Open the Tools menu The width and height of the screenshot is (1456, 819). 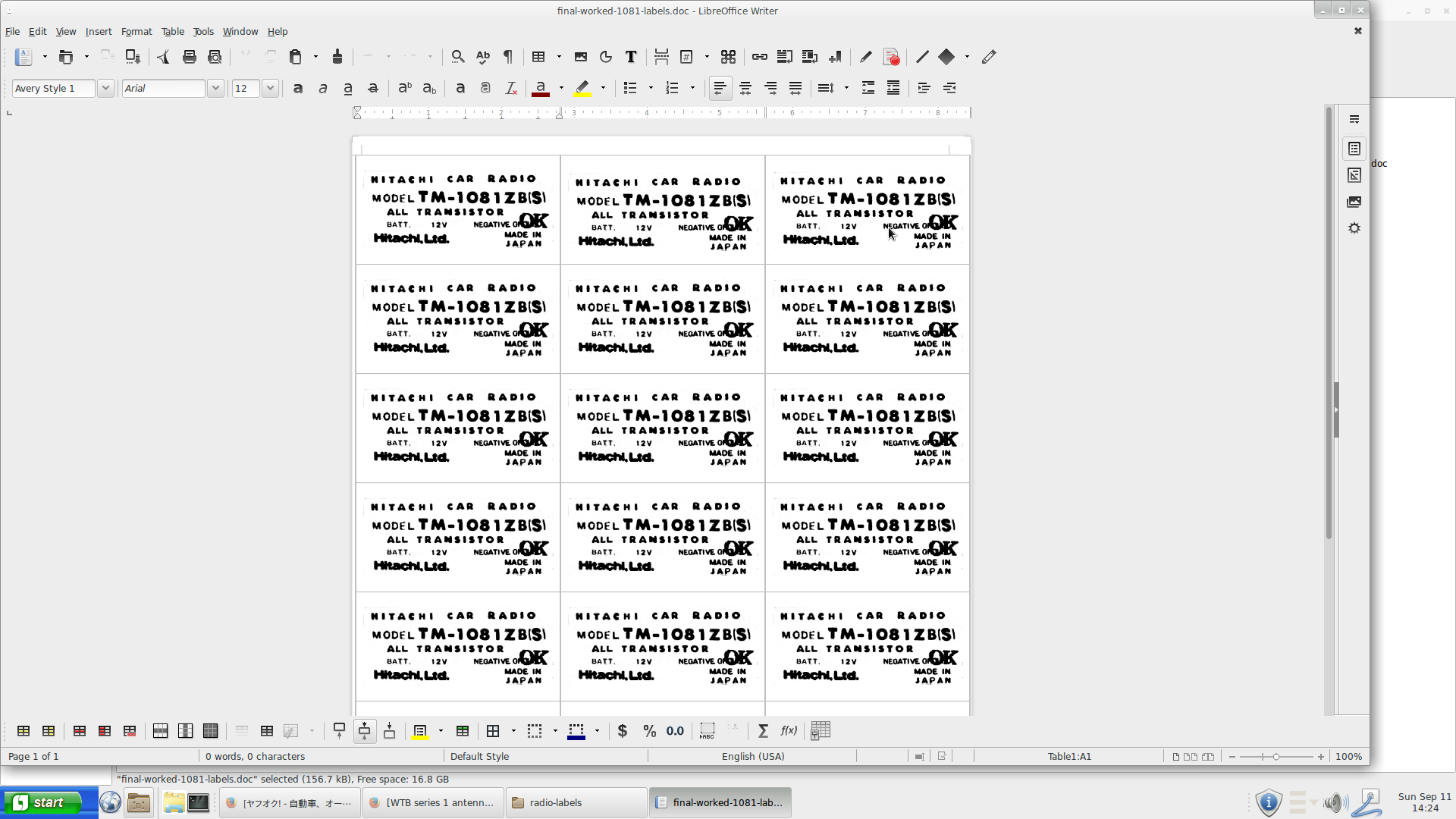203,32
